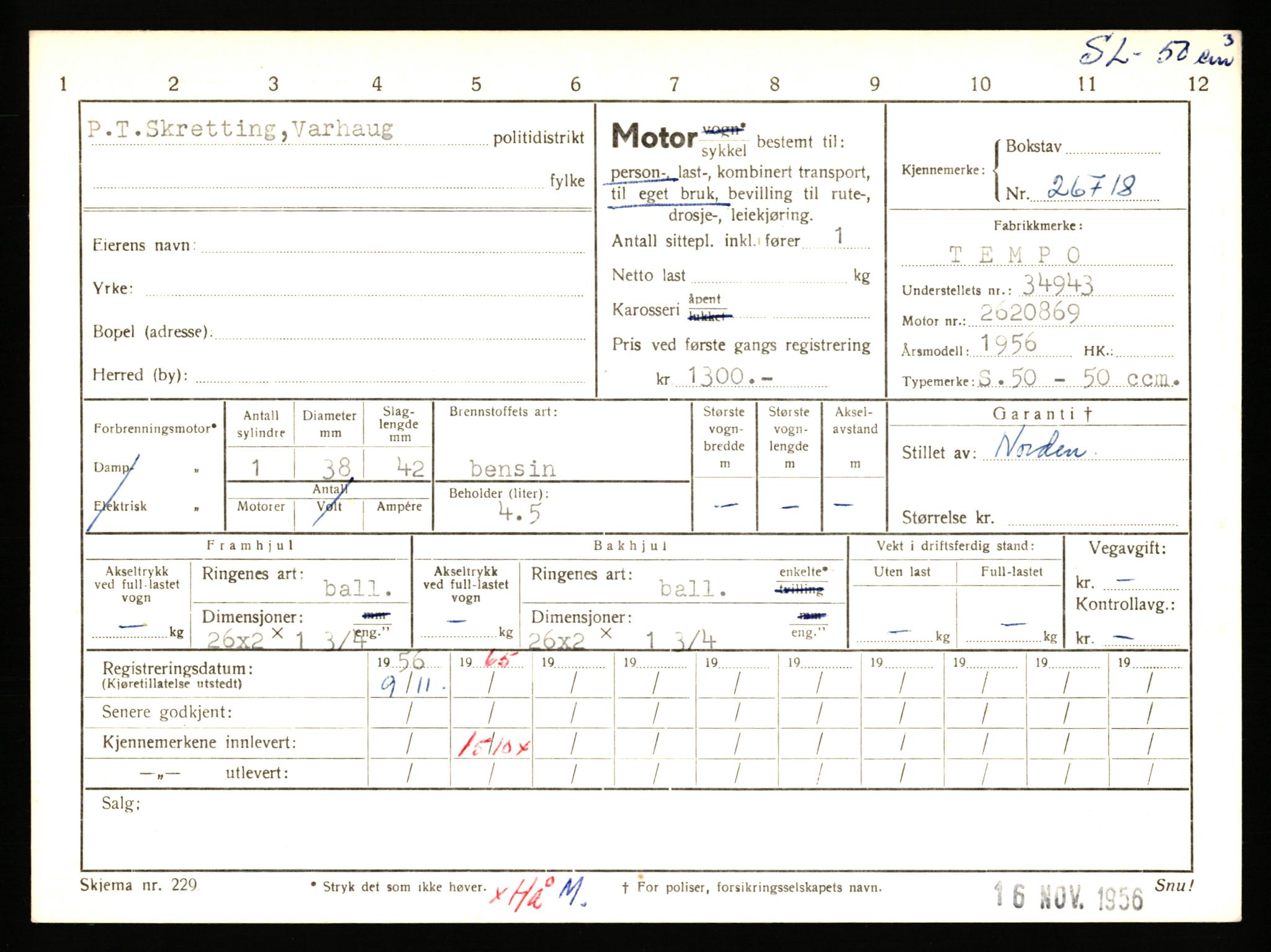Click the Antall sylindre value 1
Screen dimensions: 1271x952
[256, 467]
